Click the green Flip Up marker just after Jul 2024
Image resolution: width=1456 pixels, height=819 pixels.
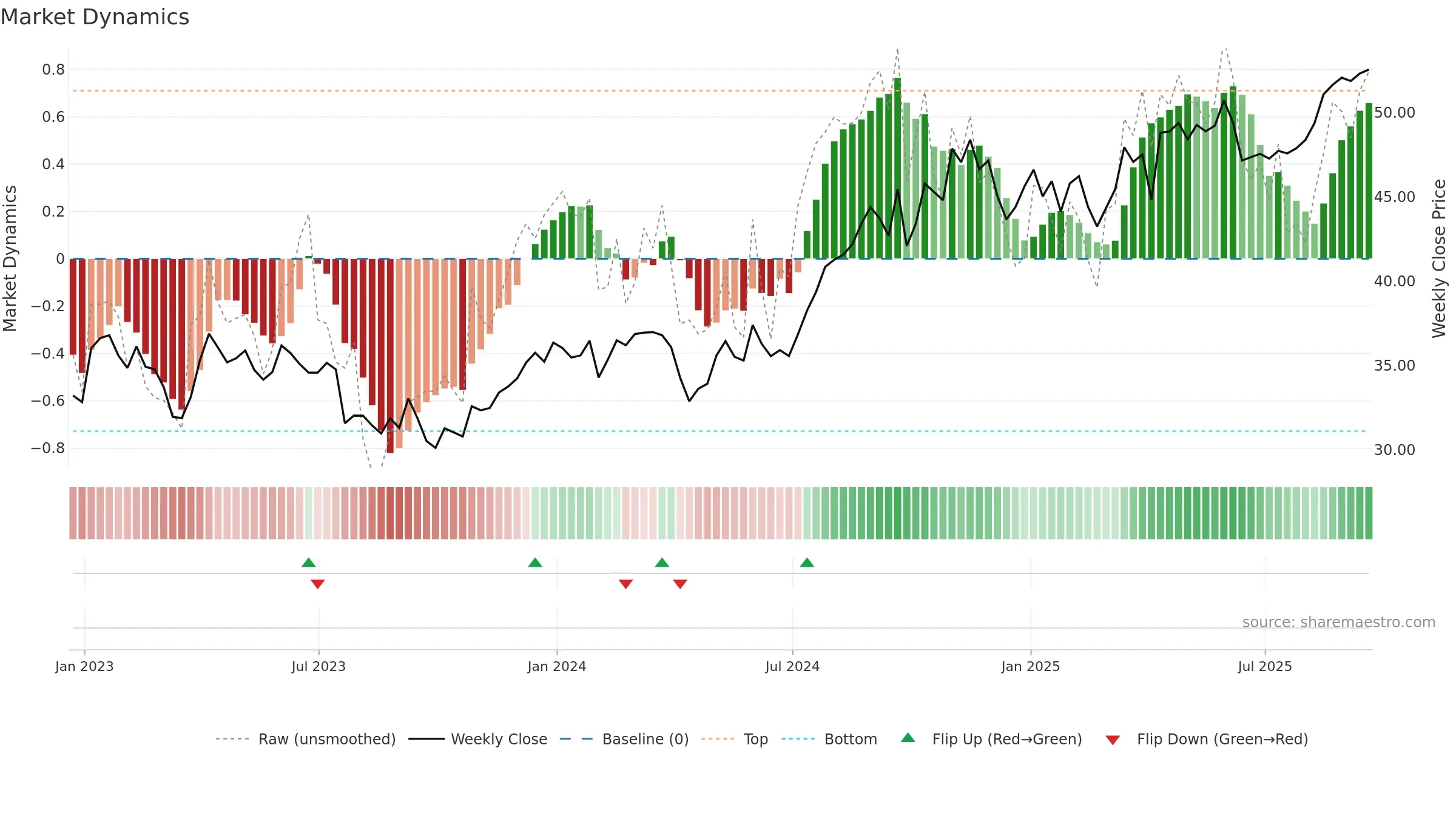coord(807,563)
